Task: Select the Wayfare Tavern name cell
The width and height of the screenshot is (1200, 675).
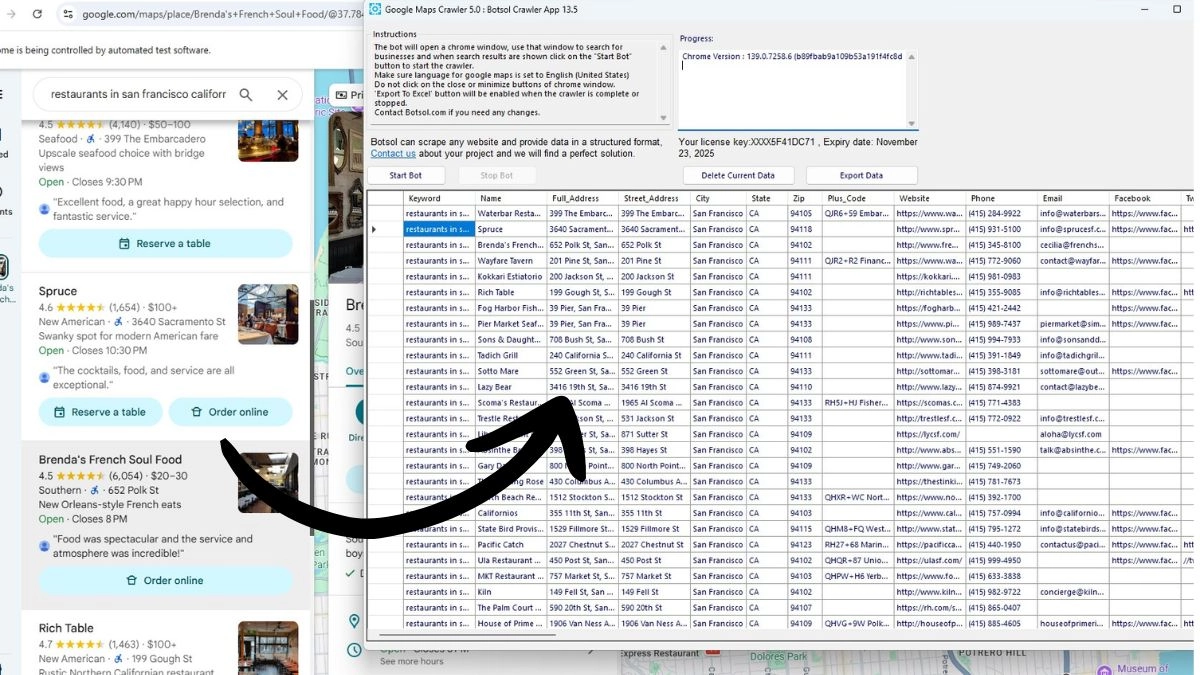Action: pos(511,261)
